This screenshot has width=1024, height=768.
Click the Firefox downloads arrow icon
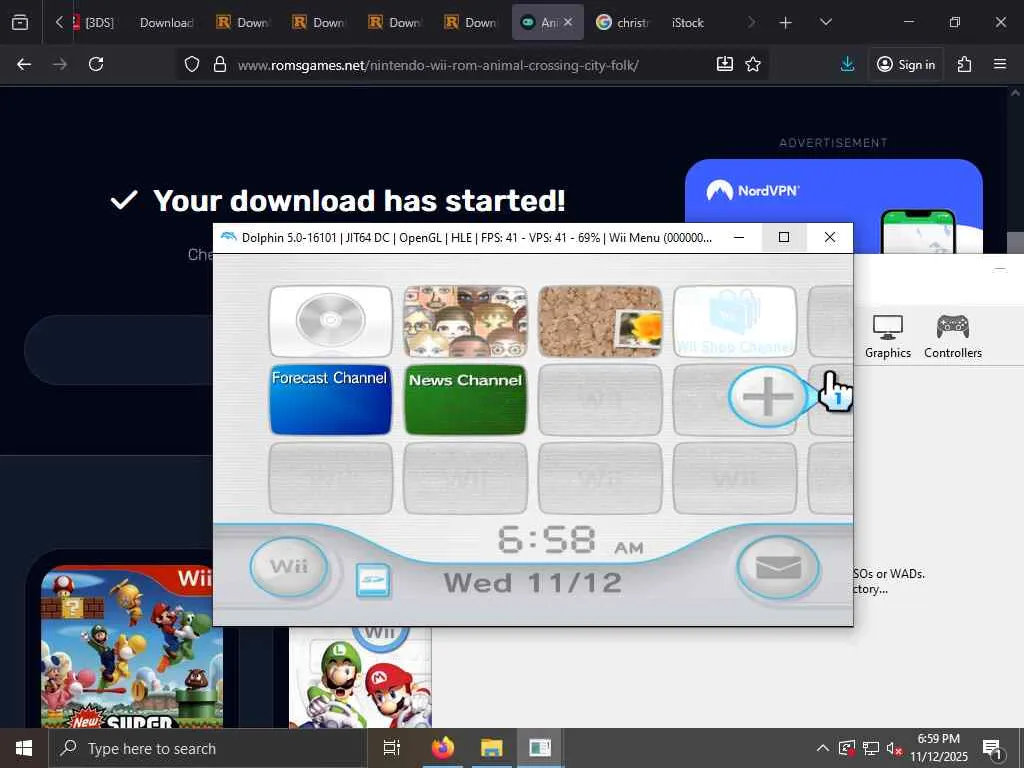coord(847,64)
